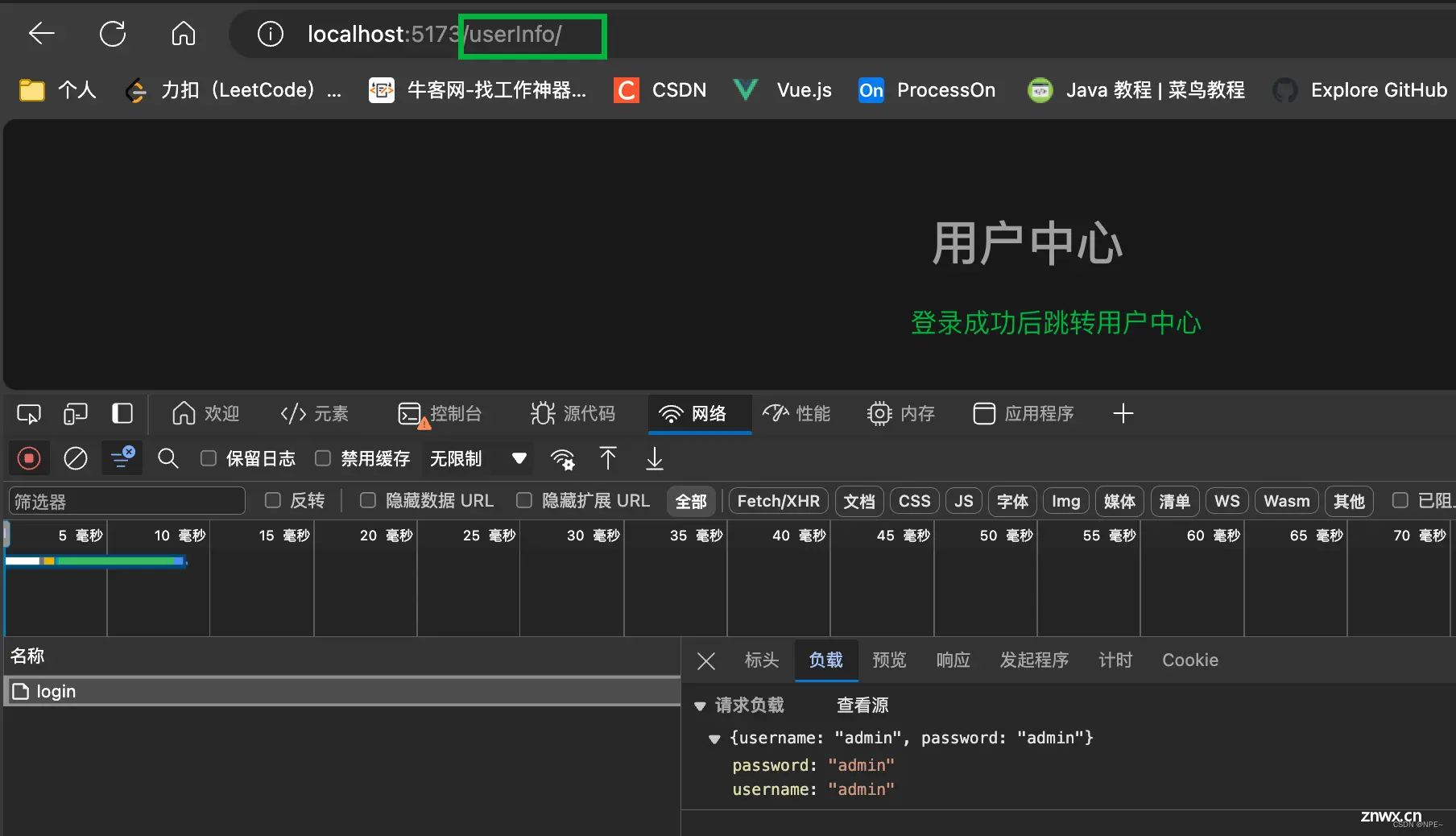The image size is (1456, 836).
Task: Open the Cookie details tab
Action: click(x=1190, y=660)
